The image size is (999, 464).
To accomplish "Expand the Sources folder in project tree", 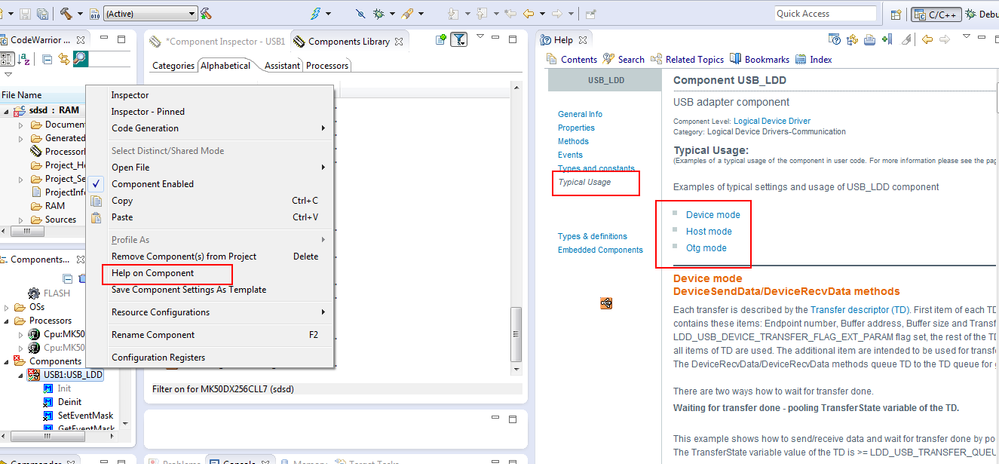I will [21, 220].
